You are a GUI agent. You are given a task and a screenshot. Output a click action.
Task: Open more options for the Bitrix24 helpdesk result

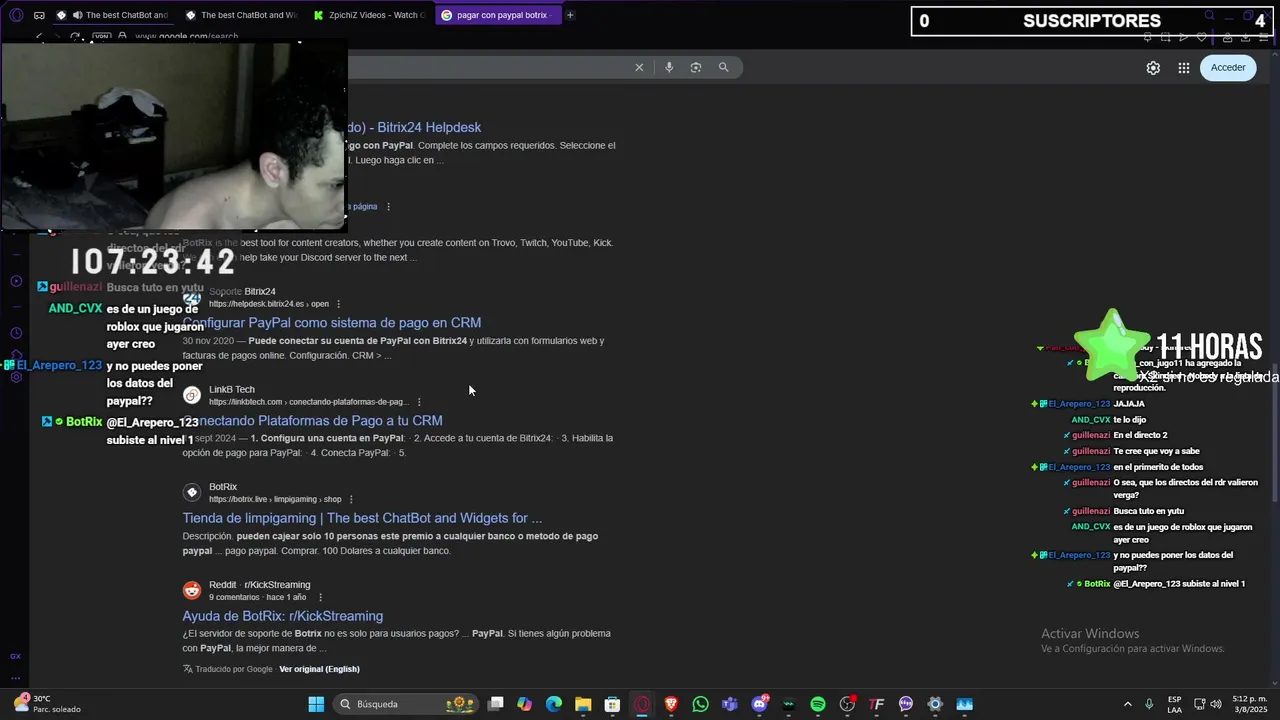[x=339, y=304]
